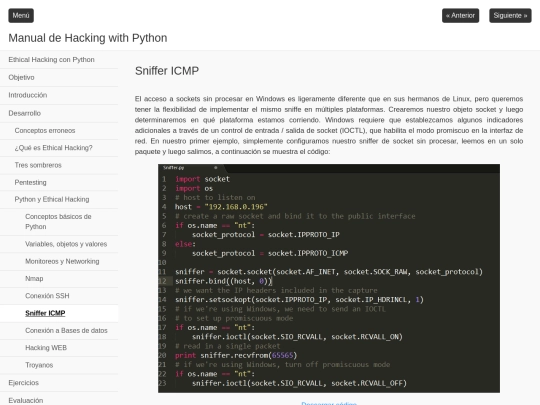This screenshot has width=540, height=405.
Task: Open Pentesting sidebar entry
Action: coord(30,182)
